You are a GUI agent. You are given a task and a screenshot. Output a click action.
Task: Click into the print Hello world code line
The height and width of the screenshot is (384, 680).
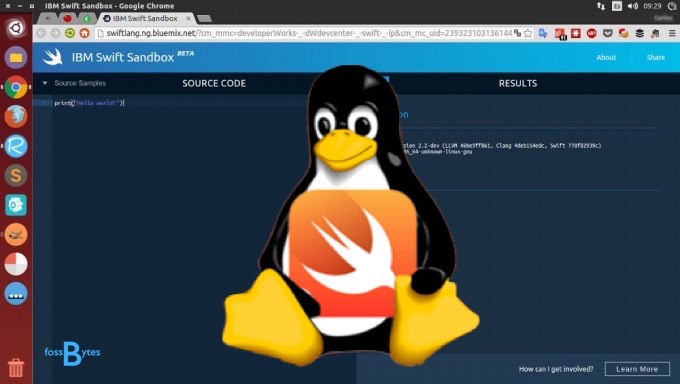(x=89, y=103)
